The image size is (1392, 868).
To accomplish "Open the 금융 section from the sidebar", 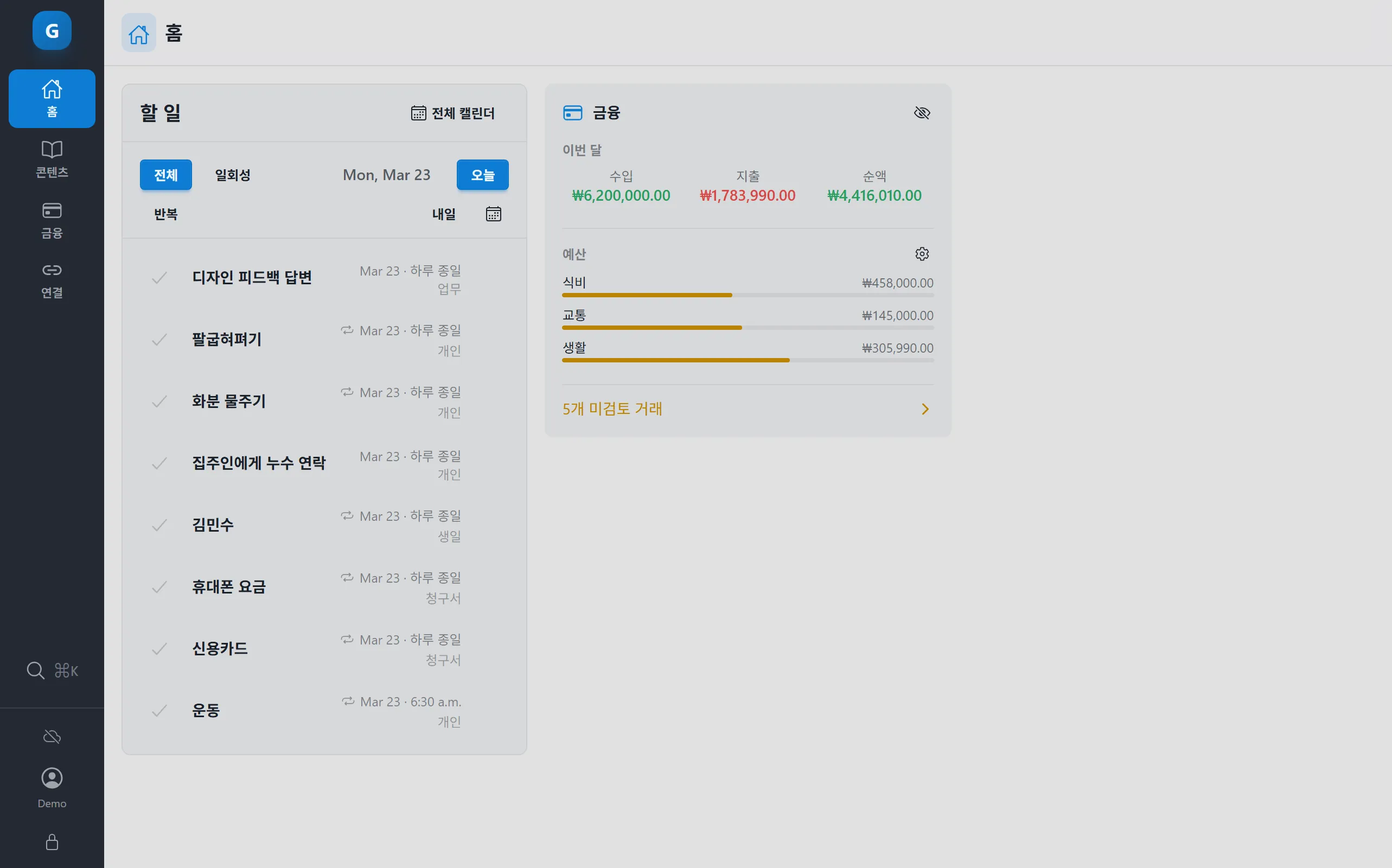I will coord(52,220).
